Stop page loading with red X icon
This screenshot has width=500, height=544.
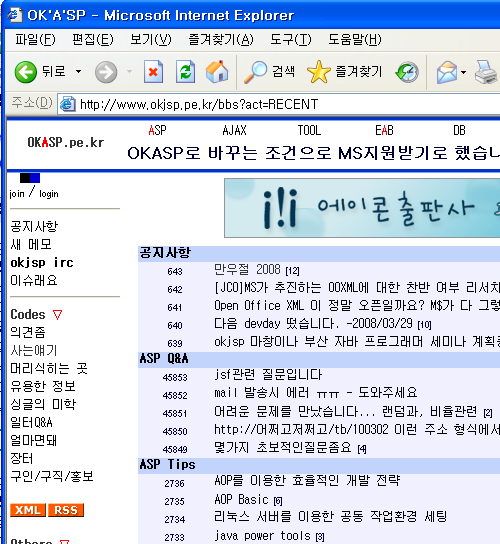153,72
